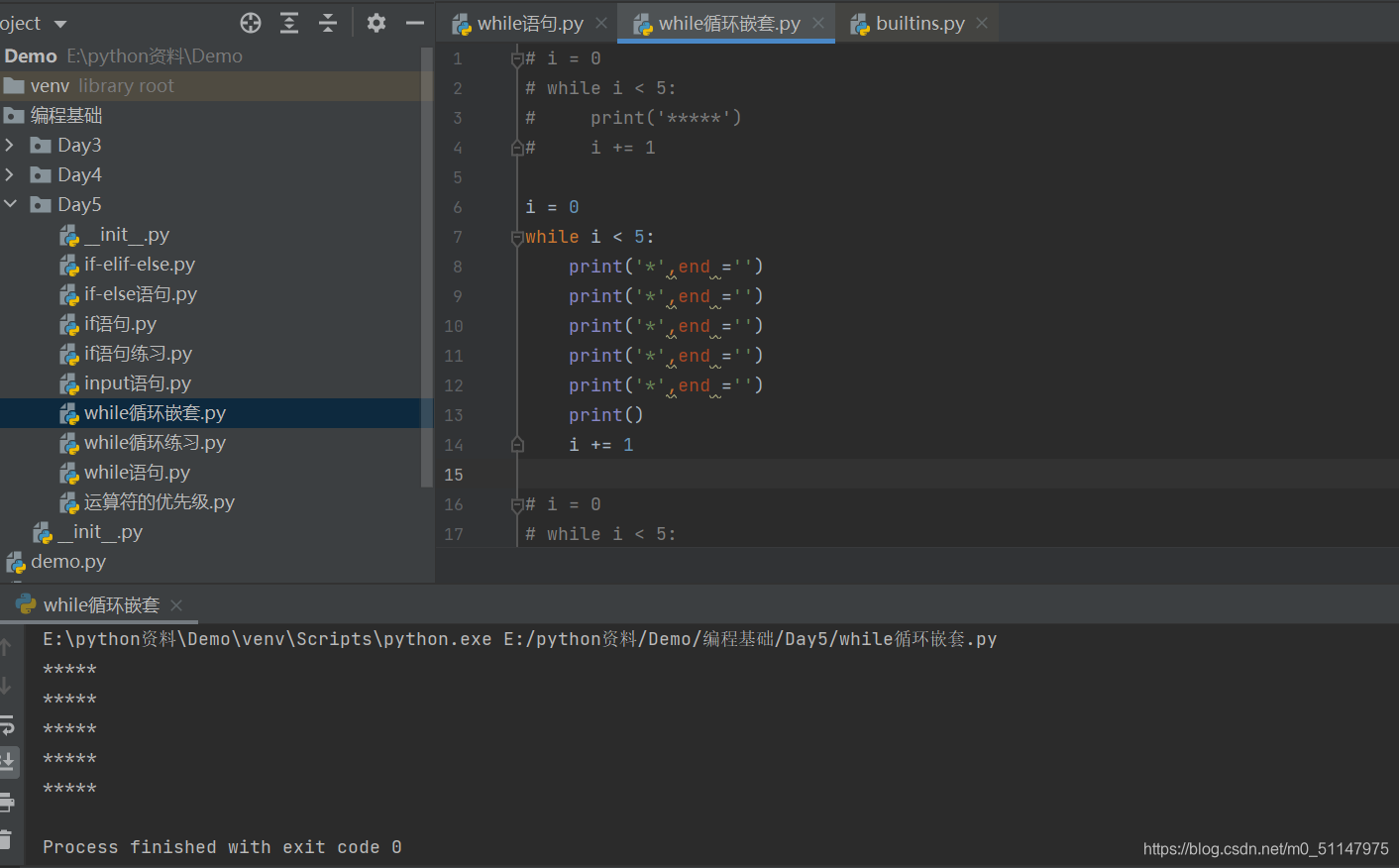Open the Project view dropdown arrow

(x=60, y=24)
